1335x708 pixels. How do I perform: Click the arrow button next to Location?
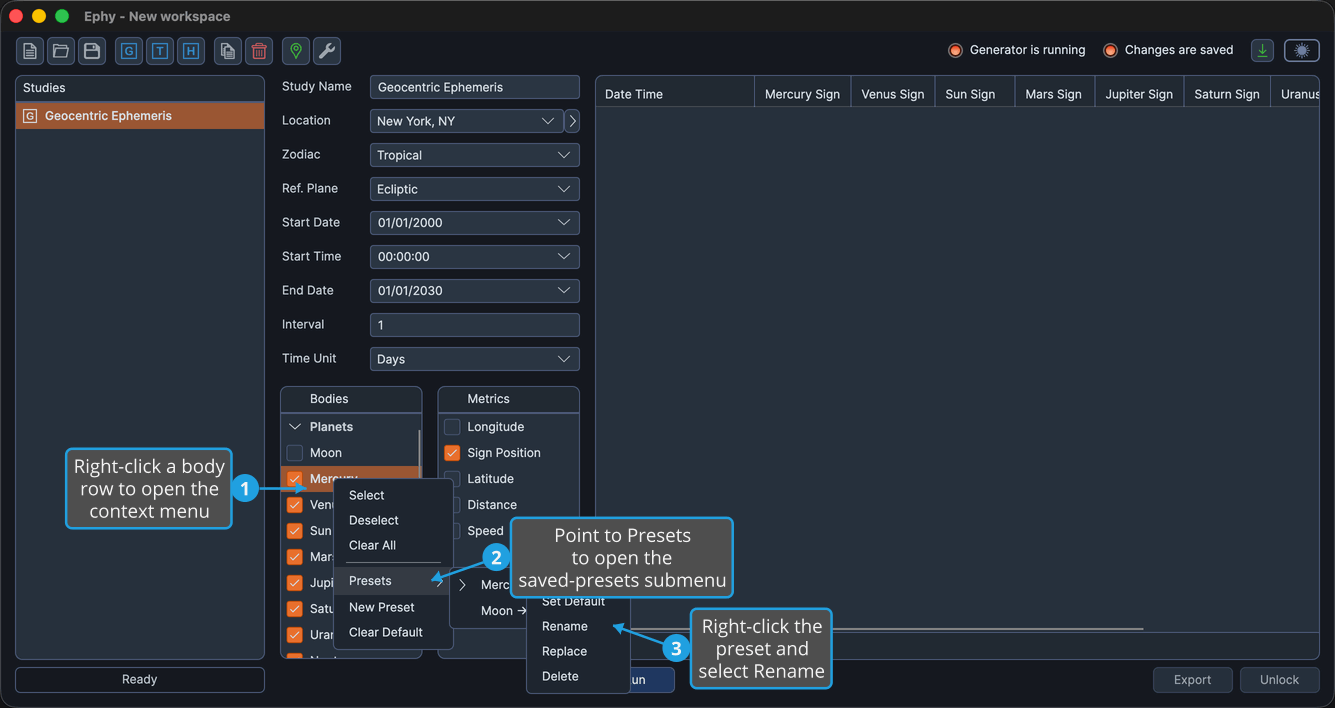(572, 121)
